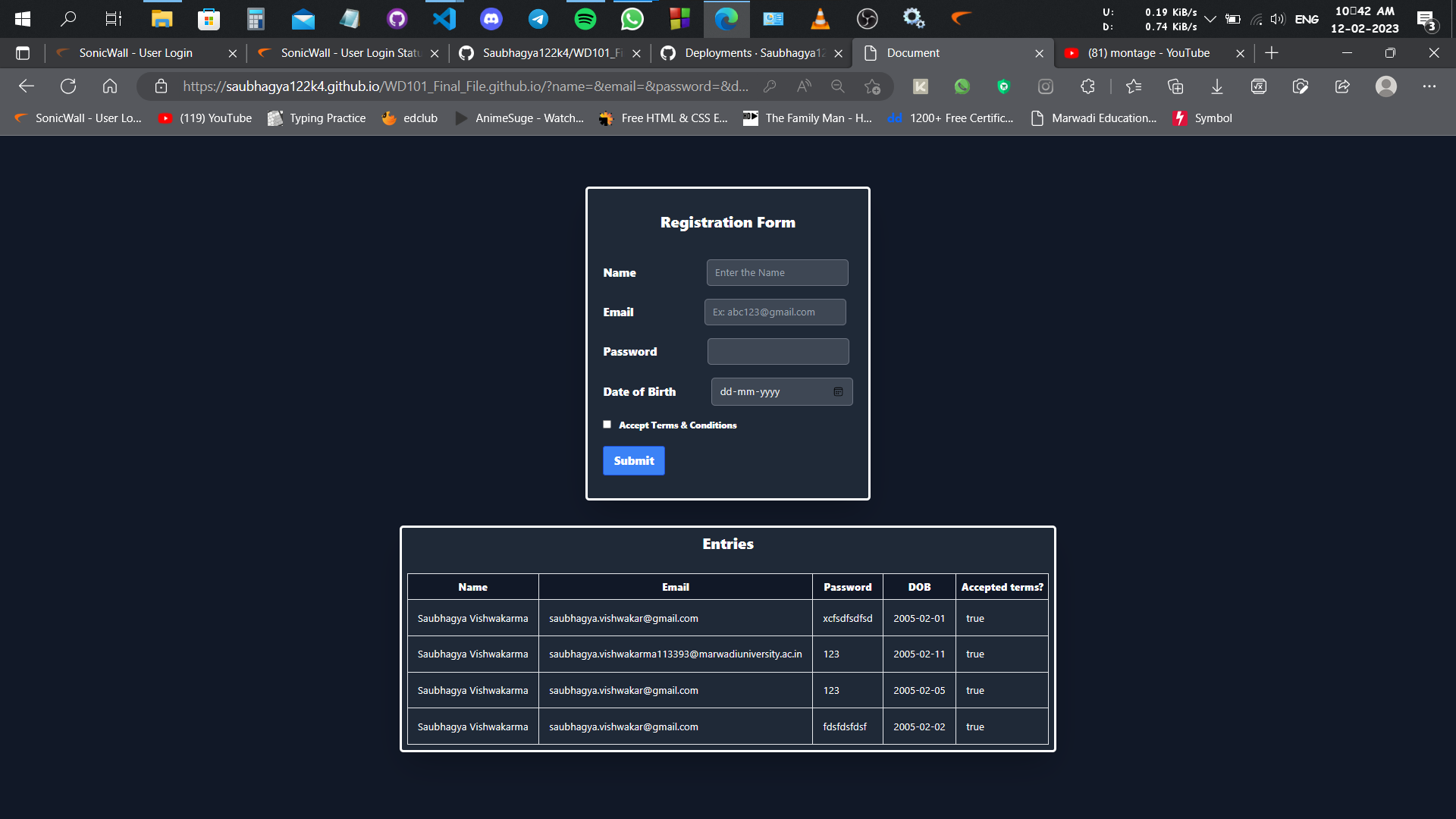The height and width of the screenshot is (819, 1456).
Task: Launch Visual Studio Code from the taskbar
Action: (x=444, y=18)
